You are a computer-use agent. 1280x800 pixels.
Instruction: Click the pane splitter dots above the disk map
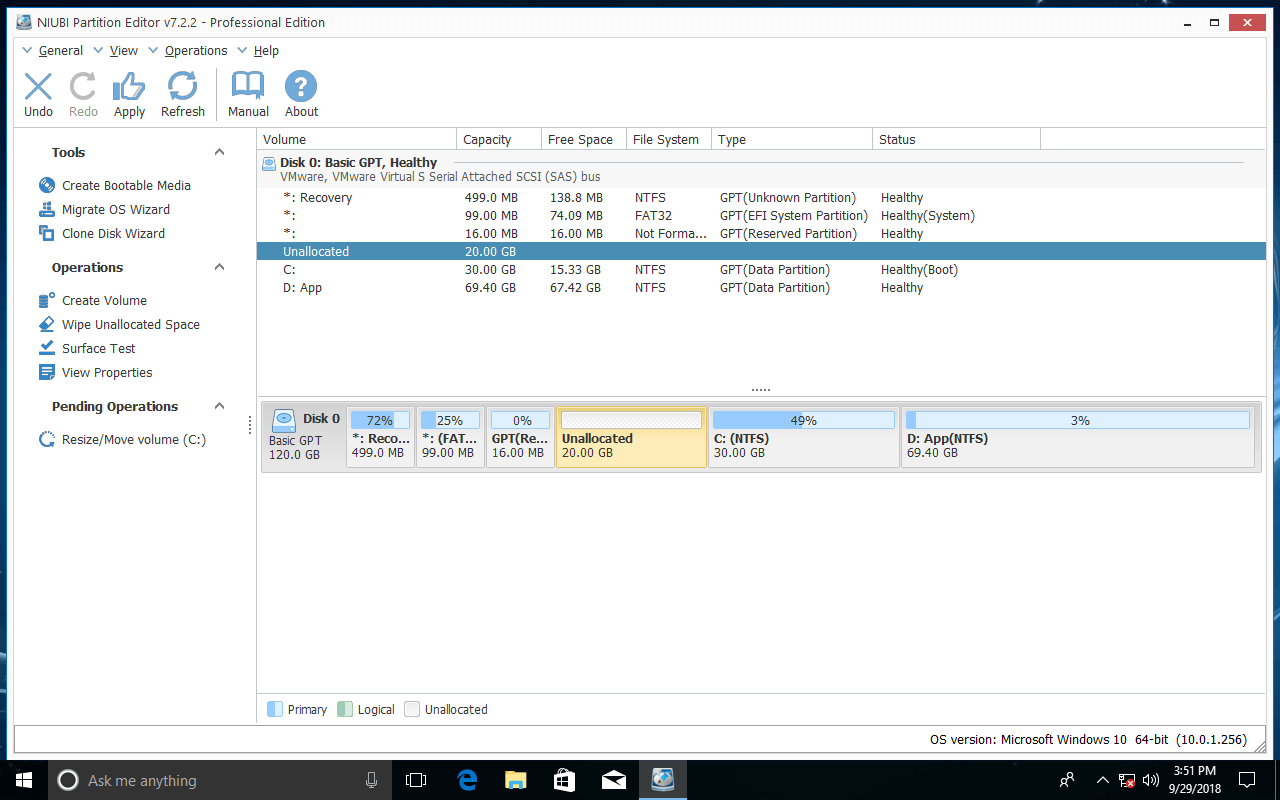click(x=761, y=389)
